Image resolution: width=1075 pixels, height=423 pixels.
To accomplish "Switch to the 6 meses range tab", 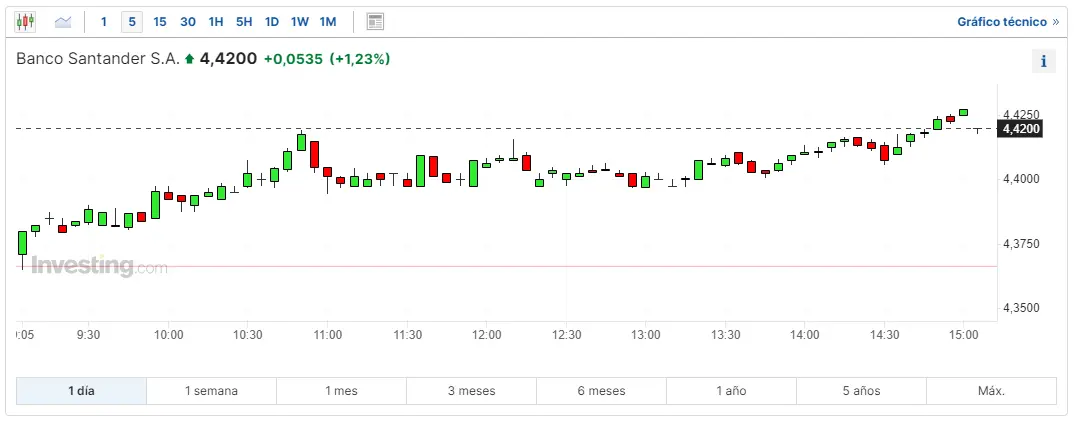I will (x=601, y=391).
